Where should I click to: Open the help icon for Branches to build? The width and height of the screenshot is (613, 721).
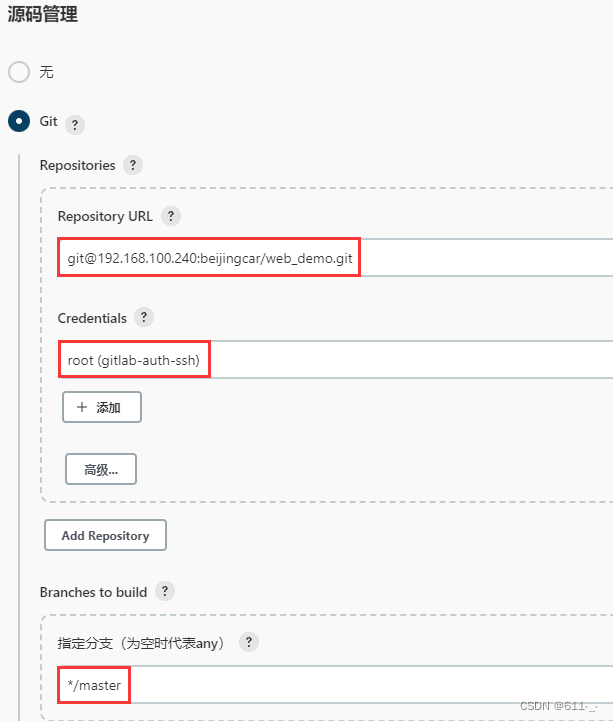tap(165, 591)
